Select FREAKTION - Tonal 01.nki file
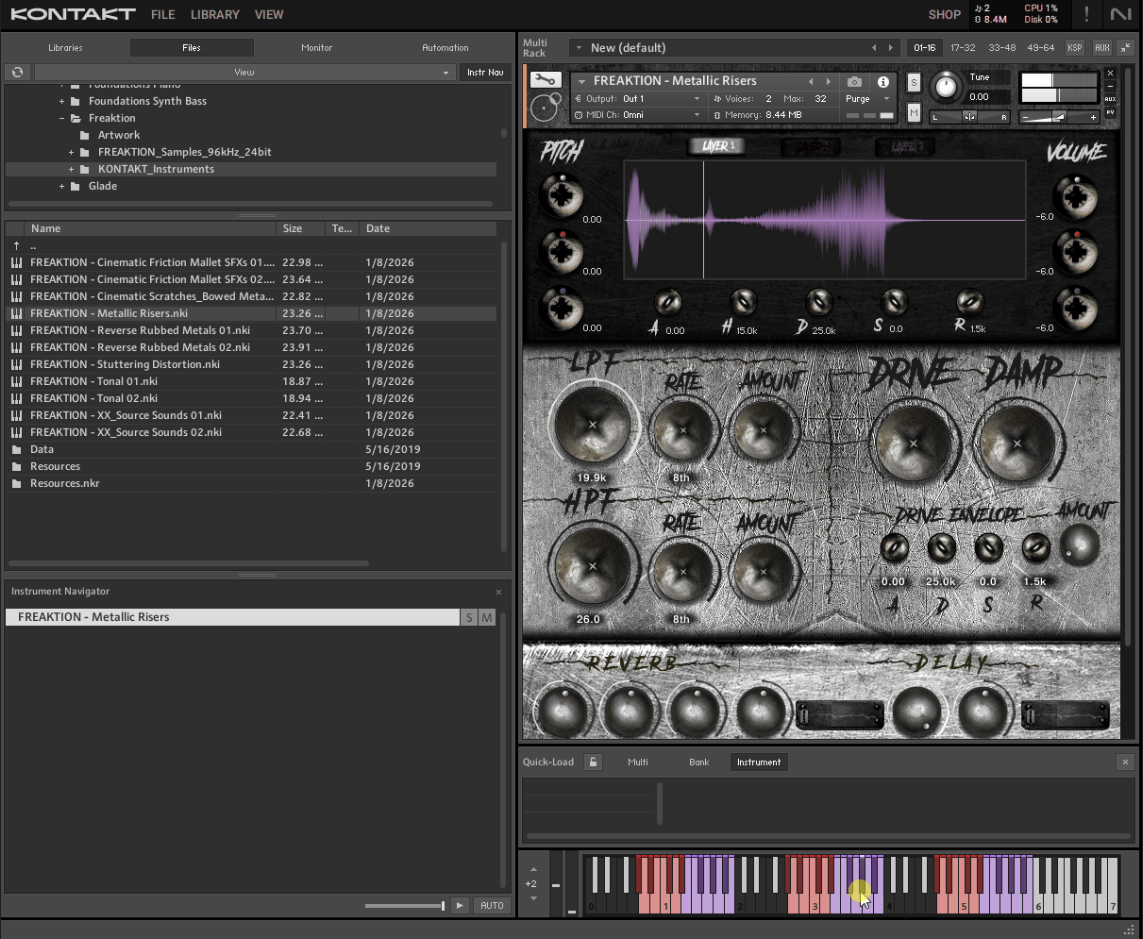Screen dimensions: 1143x939 [x=93, y=381]
